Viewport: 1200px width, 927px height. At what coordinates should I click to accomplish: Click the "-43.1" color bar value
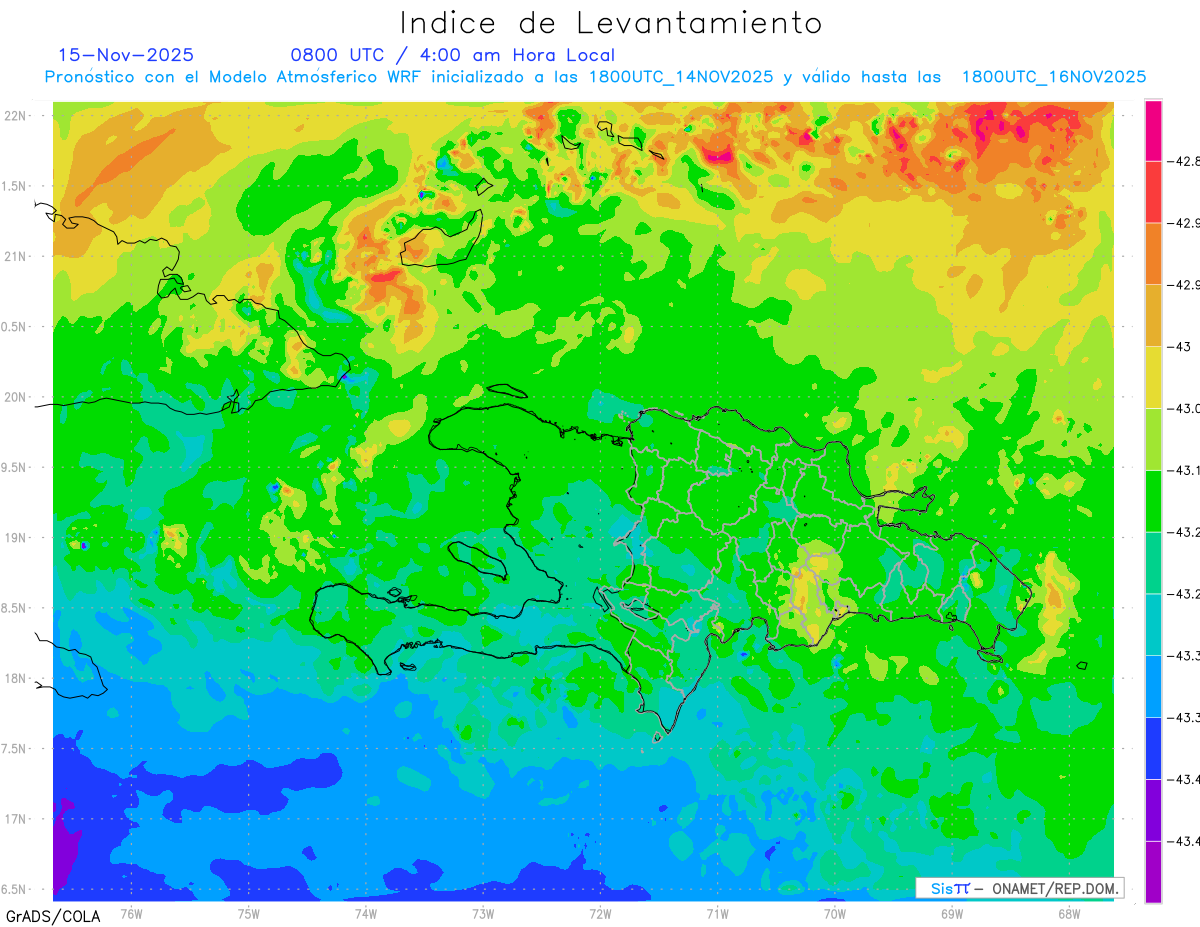(1185, 470)
